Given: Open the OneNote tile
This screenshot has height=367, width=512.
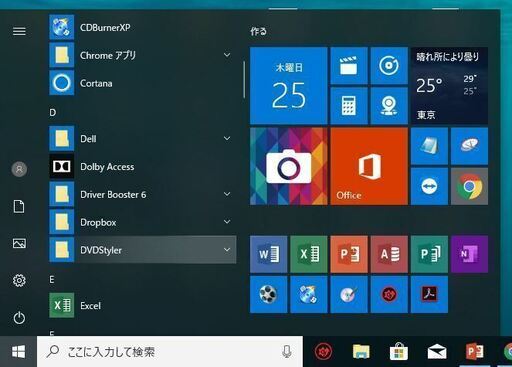Looking at the screenshot, I should [x=469, y=254].
